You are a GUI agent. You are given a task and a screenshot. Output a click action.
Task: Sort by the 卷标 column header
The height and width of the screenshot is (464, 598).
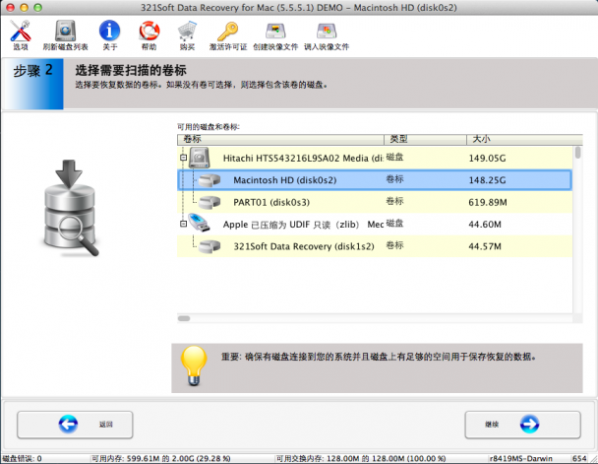click(x=280, y=140)
